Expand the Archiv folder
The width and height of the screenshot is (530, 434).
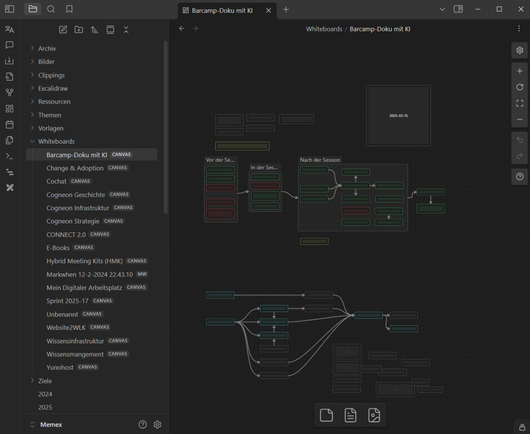(32, 48)
